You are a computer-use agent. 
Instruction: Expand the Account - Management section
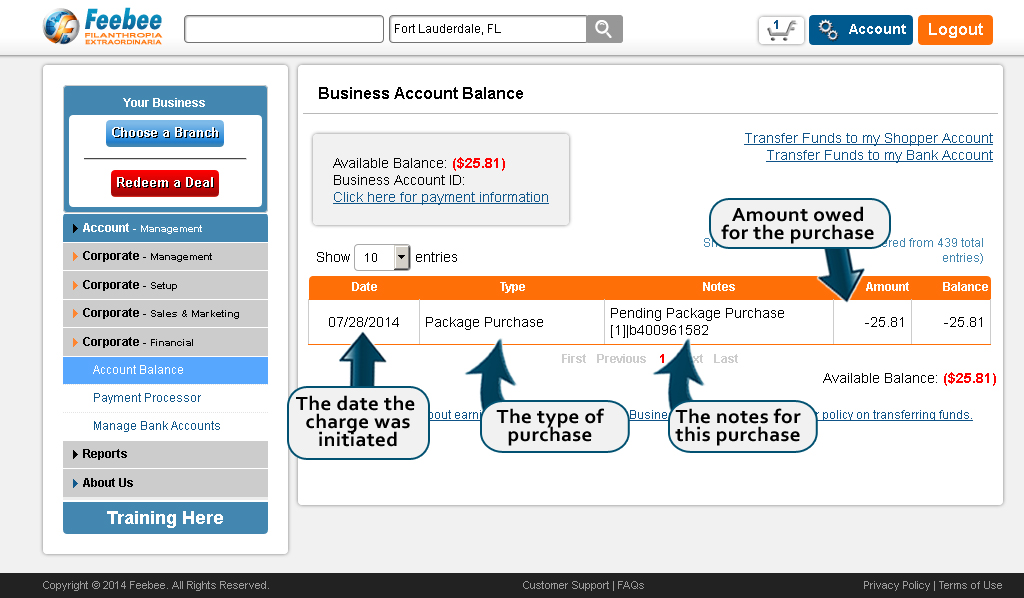[x=165, y=227]
